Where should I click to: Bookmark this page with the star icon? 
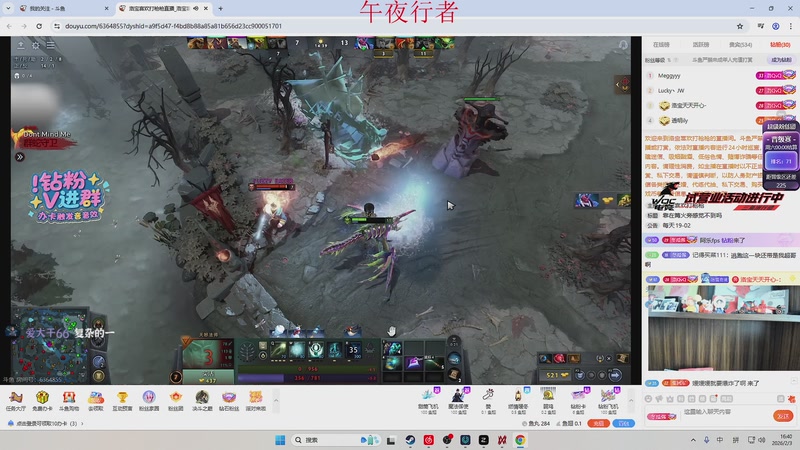[x=740, y=26]
